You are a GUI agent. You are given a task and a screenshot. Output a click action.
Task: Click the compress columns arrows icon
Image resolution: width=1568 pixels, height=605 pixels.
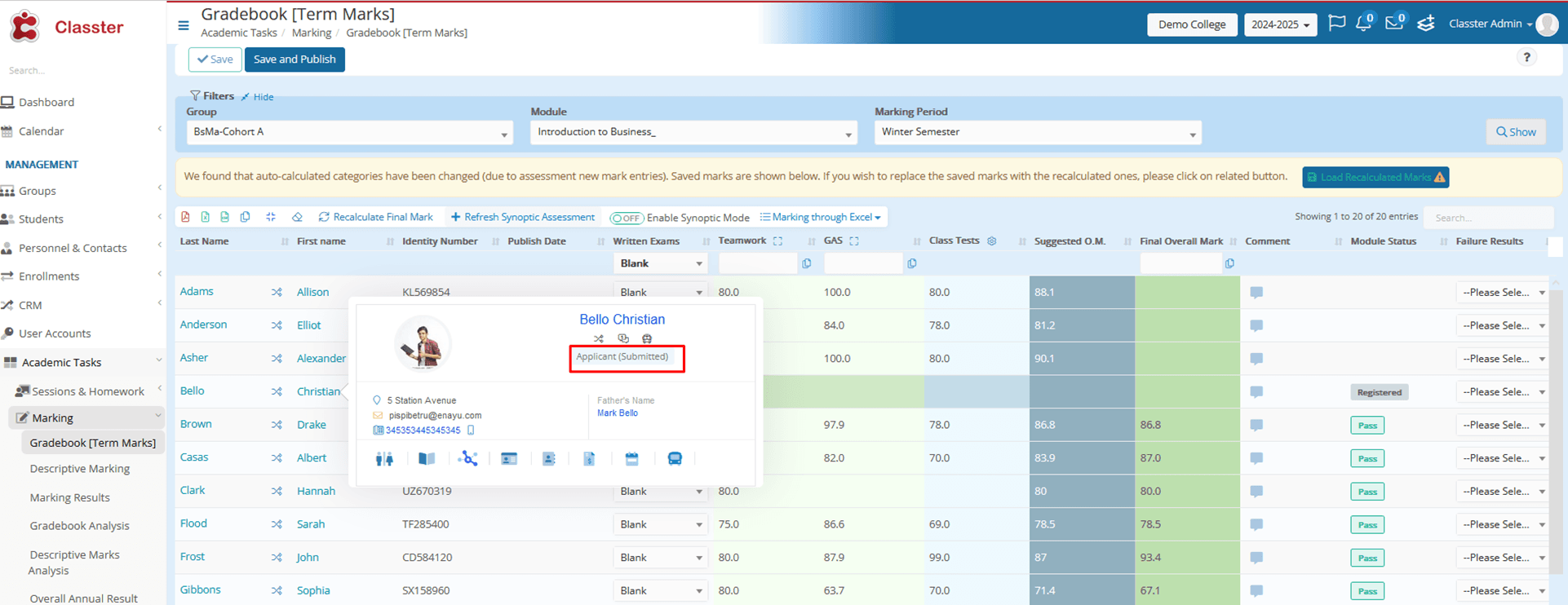coord(271,217)
